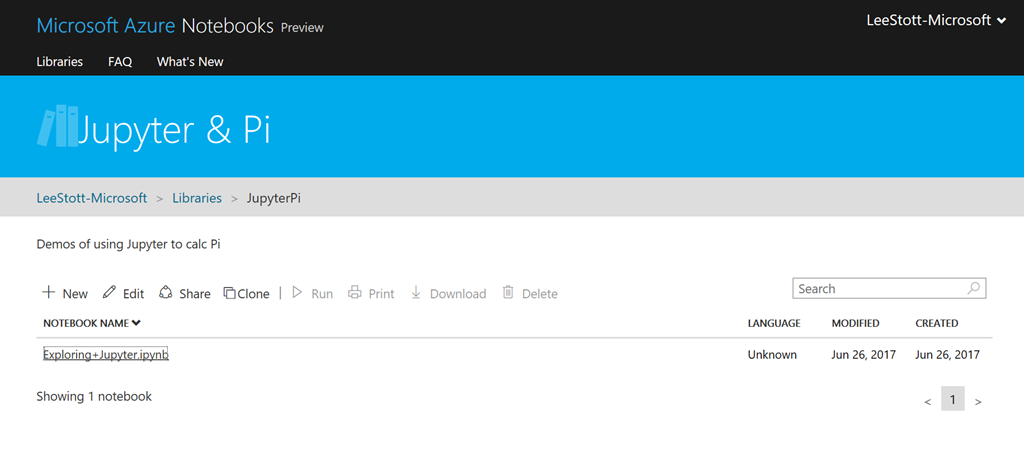Click the library books logo icon

point(56,127)
